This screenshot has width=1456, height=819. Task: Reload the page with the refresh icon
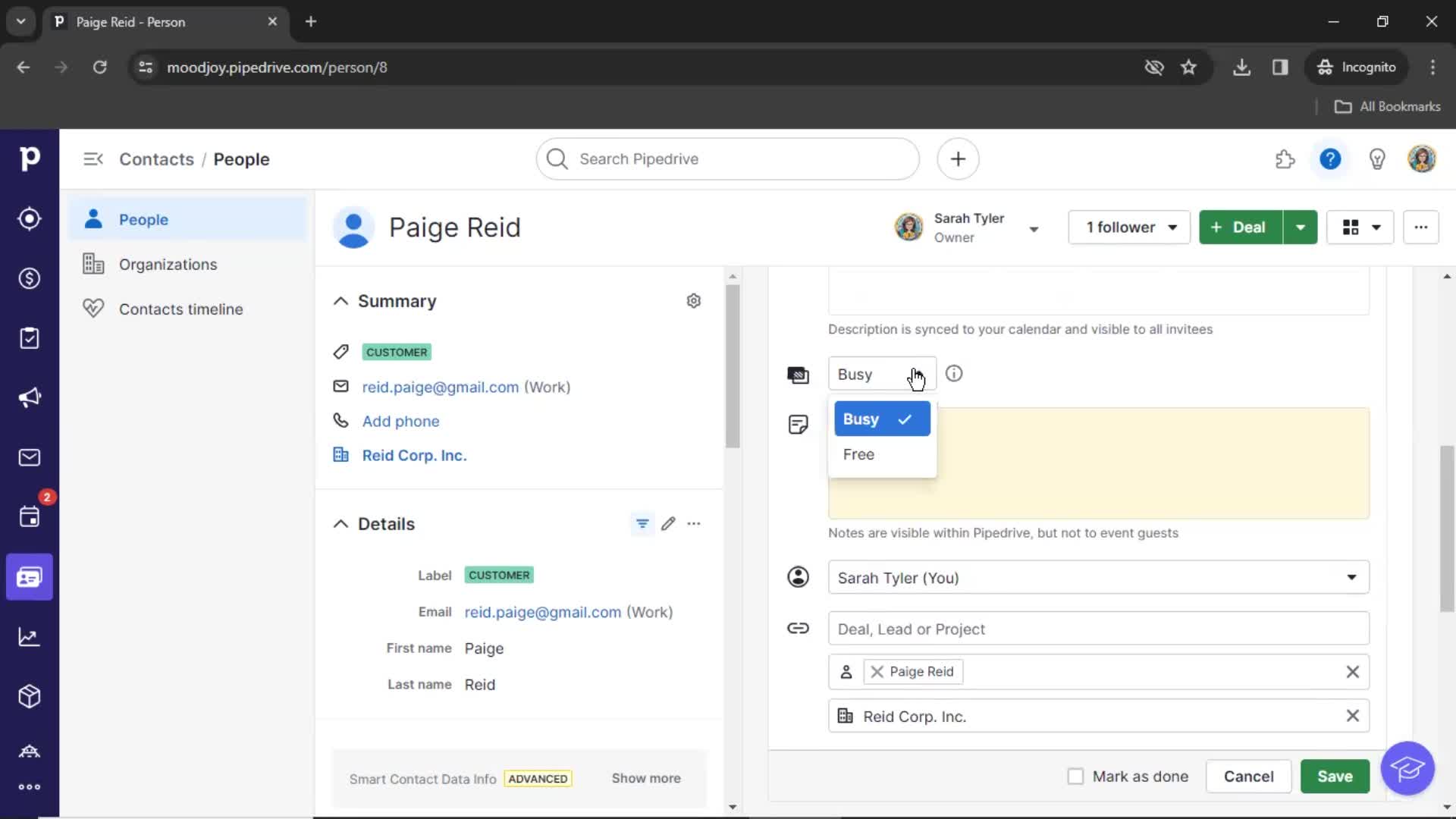point(99,67)
